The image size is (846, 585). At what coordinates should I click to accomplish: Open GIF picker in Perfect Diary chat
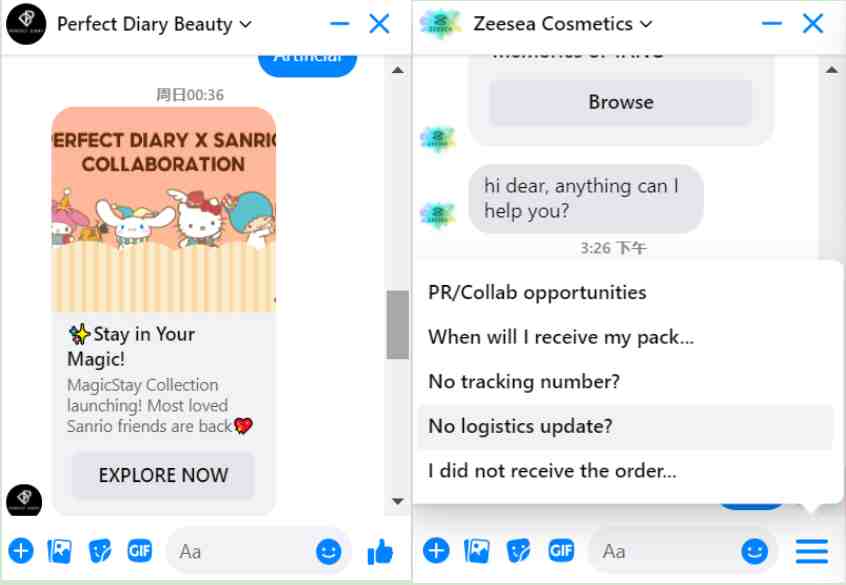tap(140, 551)
